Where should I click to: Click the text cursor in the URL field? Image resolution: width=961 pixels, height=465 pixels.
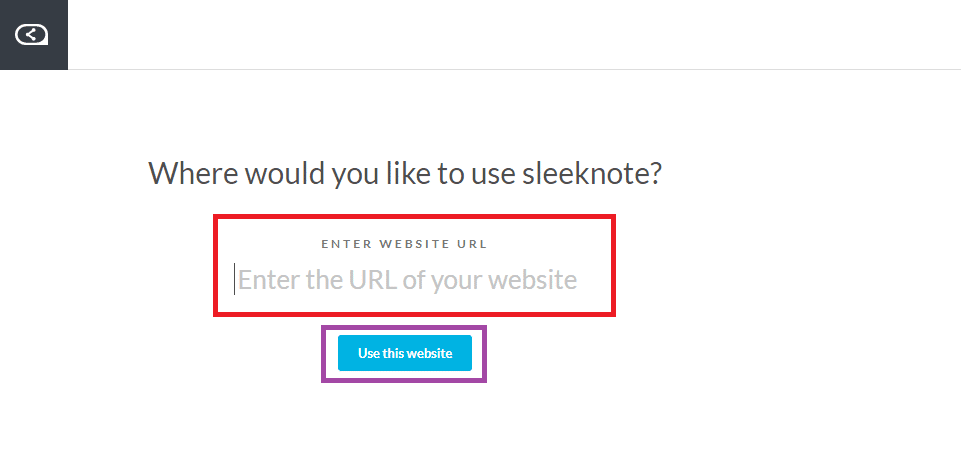(x=234, y=279)
